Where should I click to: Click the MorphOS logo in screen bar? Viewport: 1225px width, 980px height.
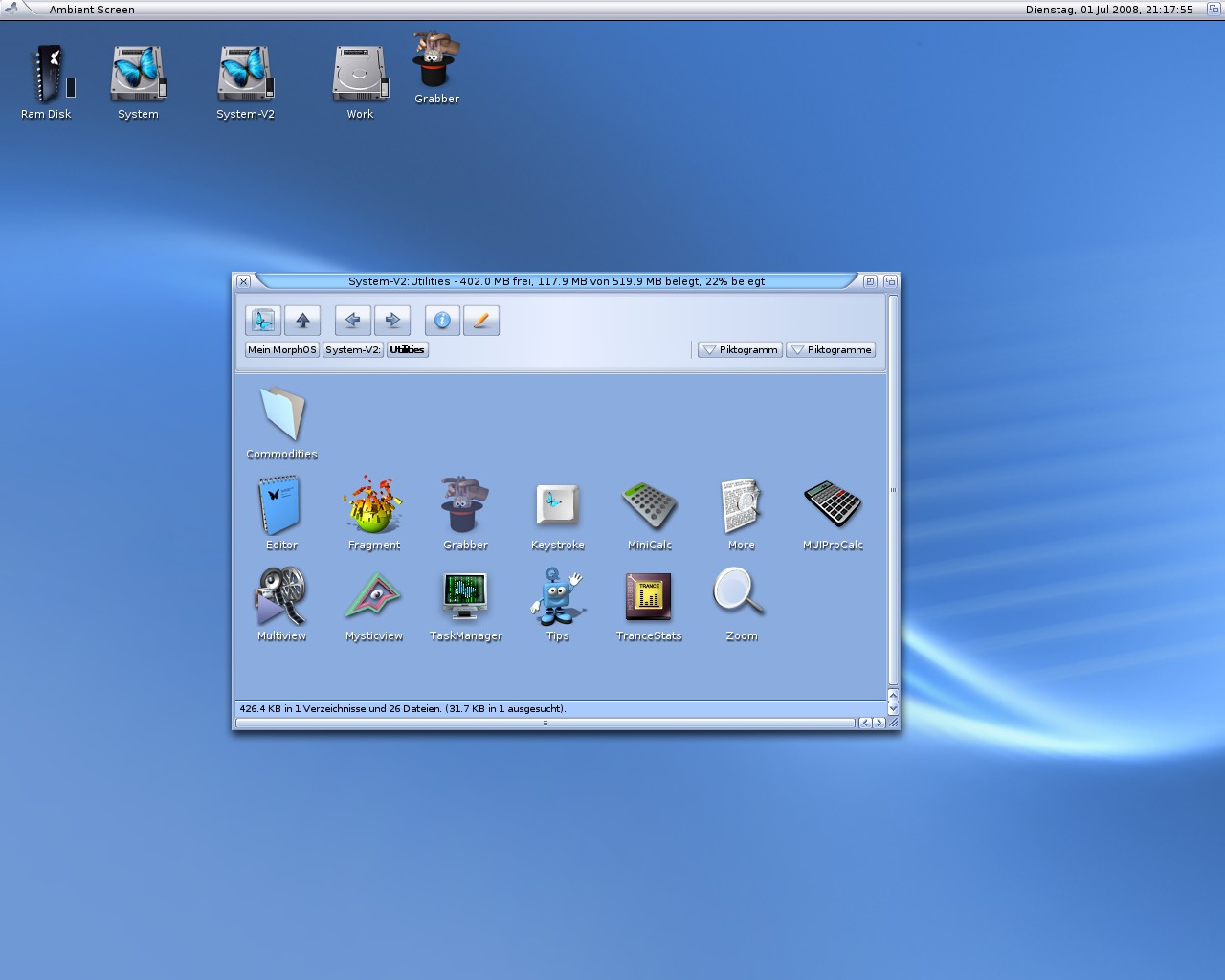tap(12, 9)
